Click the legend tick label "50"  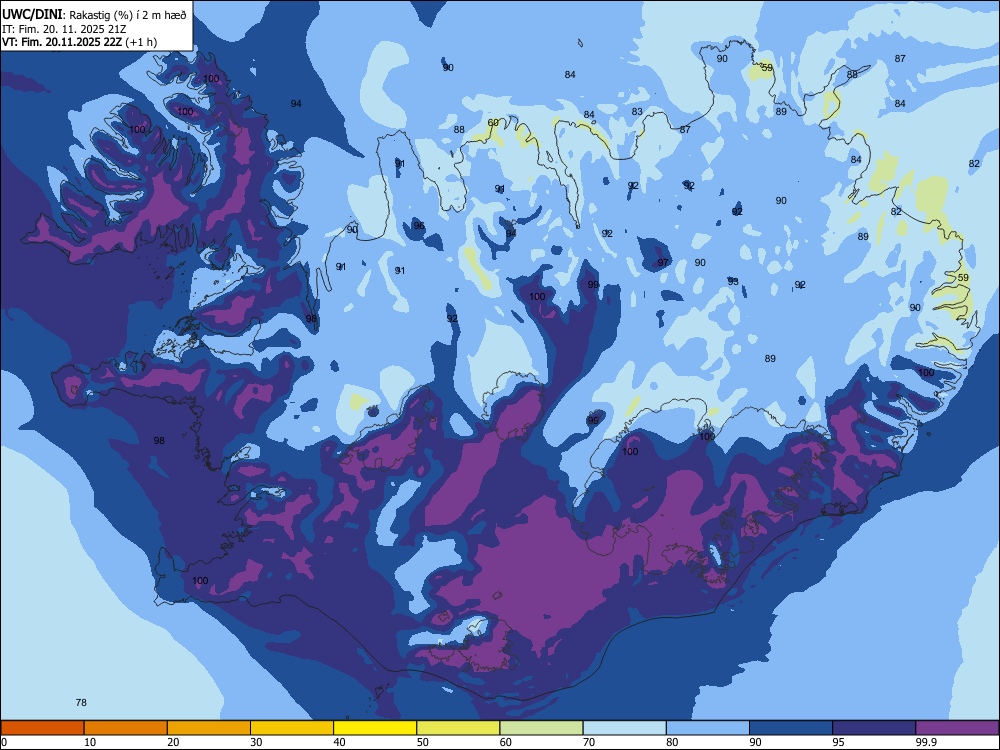point(423,742)
